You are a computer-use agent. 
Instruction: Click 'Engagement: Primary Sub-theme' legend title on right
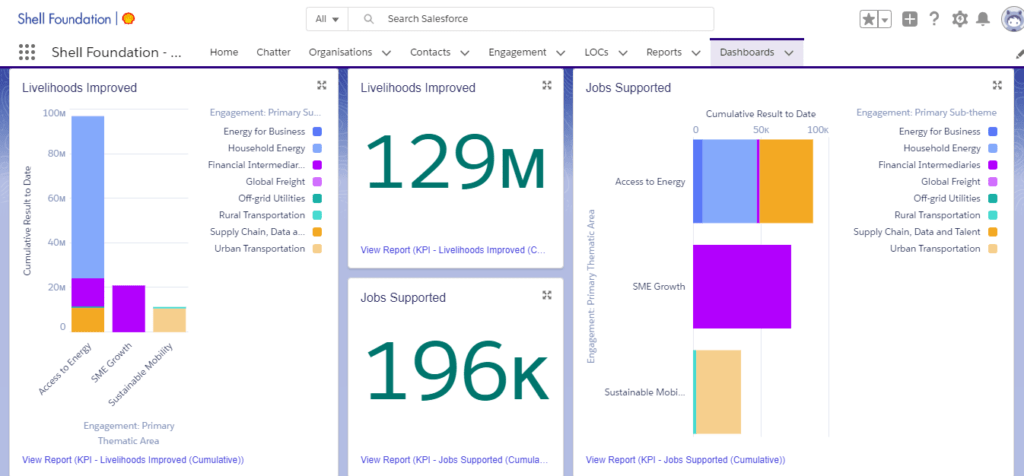point(927,112)
